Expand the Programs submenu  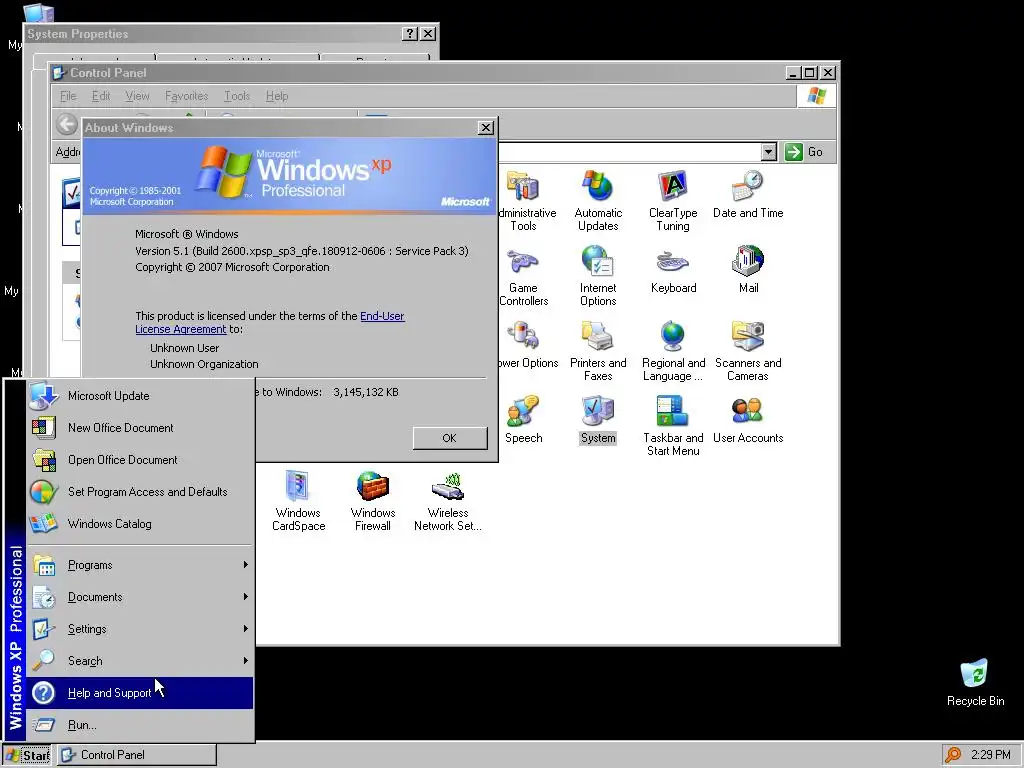(140, 565)
